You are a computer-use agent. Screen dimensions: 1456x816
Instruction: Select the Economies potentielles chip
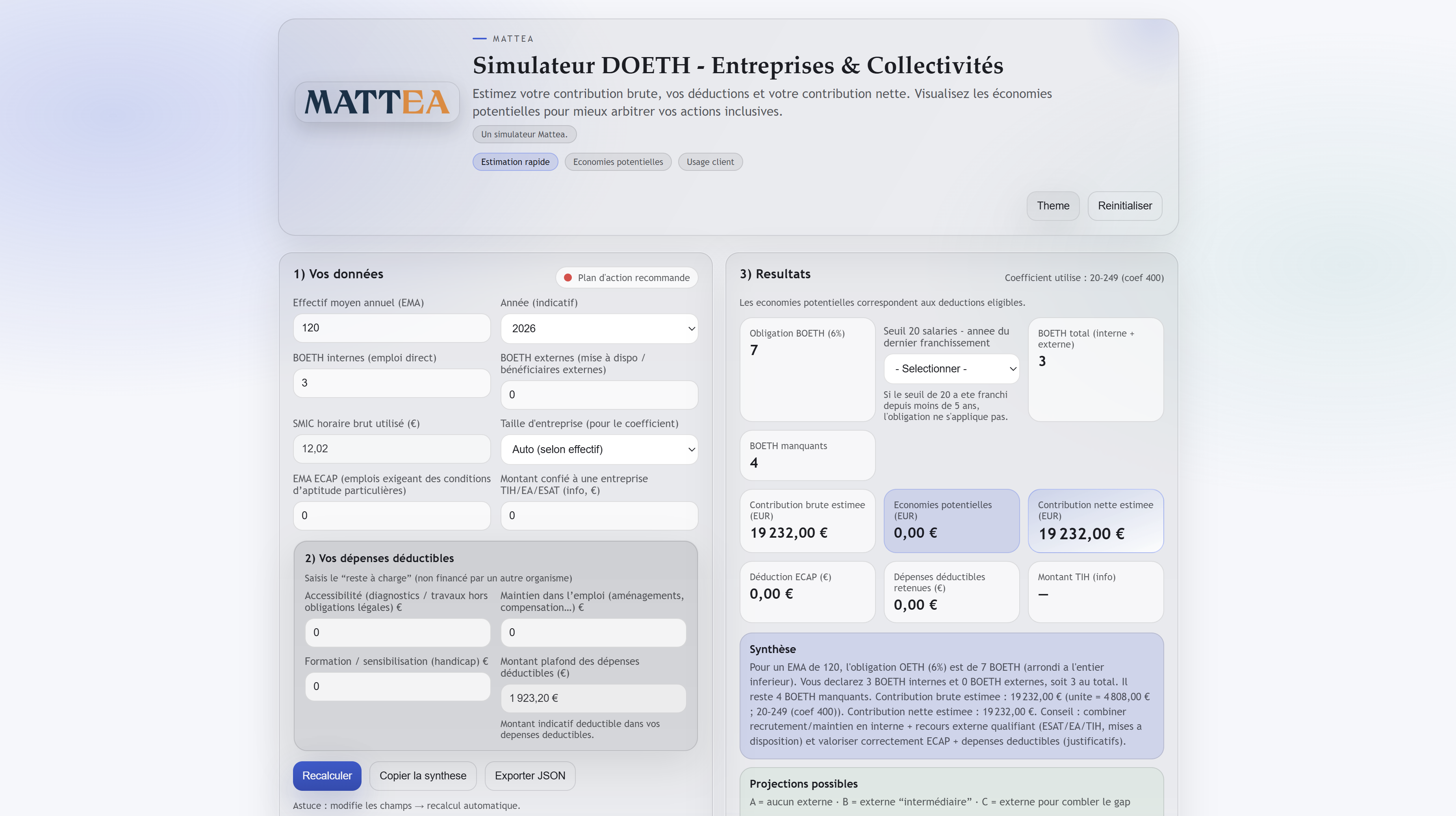click(617, 162)
